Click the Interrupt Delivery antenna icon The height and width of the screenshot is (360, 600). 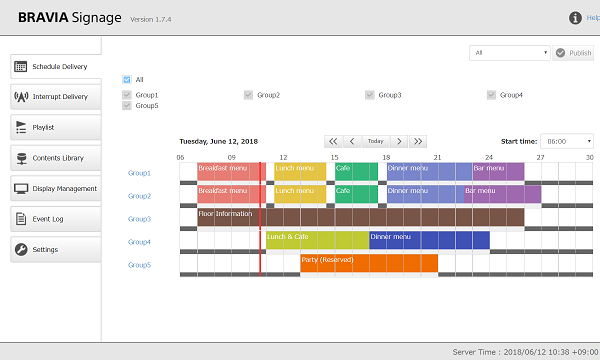tap(21, 97)
